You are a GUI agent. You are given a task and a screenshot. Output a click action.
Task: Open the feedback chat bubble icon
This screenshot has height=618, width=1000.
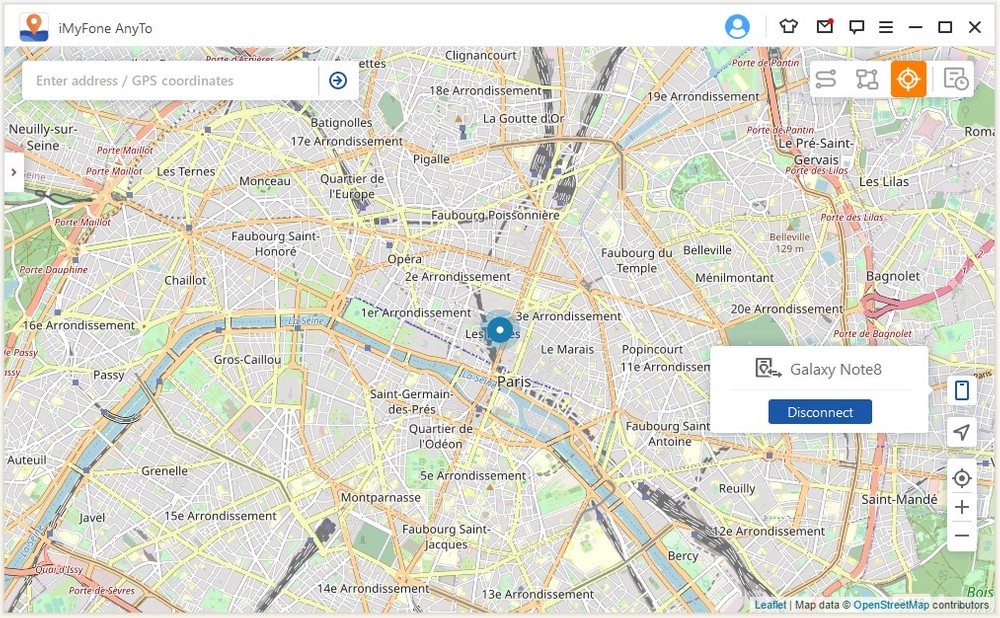pyautogui.click(x=856, y=27)
